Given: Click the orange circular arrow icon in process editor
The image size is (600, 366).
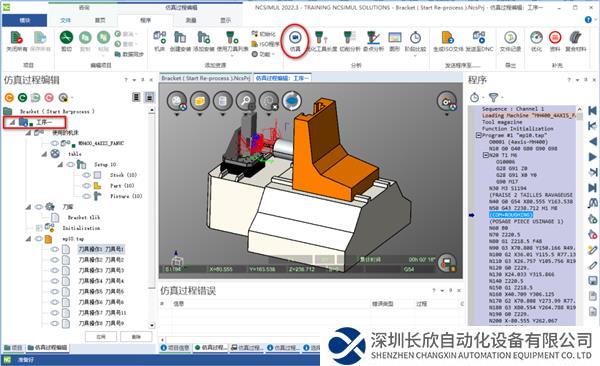Looking at the screenshot, I should (10, 98).
